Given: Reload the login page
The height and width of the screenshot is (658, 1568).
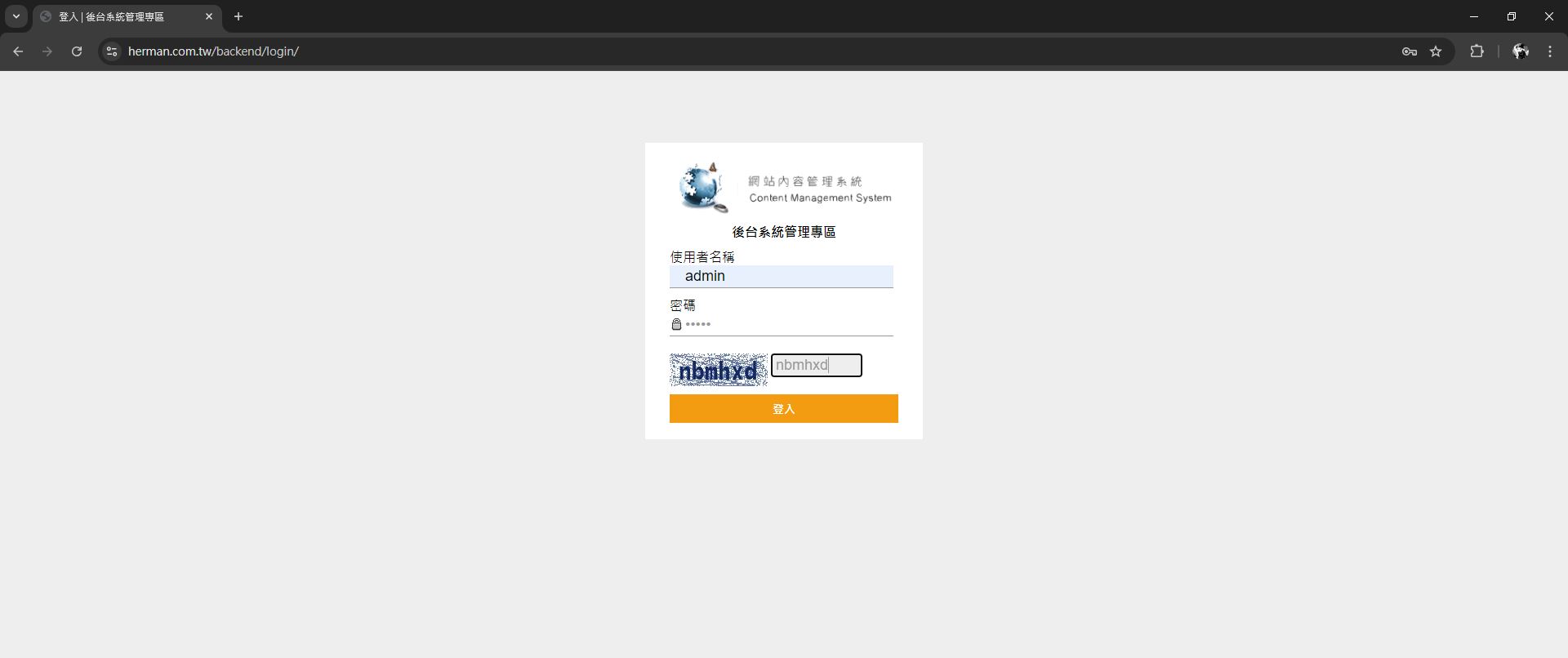Looking at the screenshot, I should tap(77, 51).
